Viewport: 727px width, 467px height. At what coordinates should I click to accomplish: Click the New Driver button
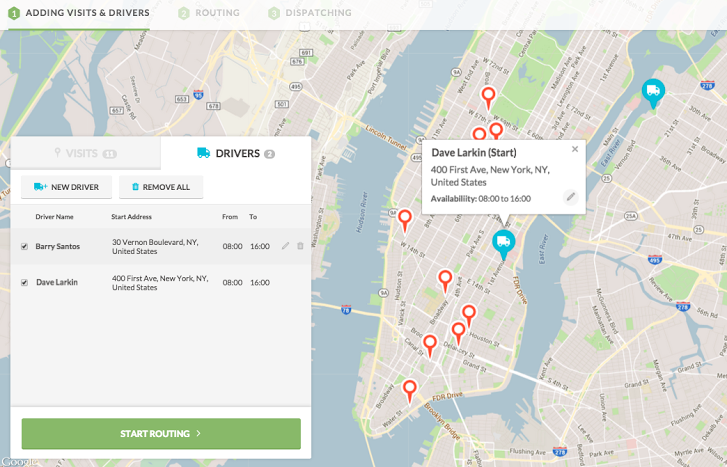click(x=66, y=187)
